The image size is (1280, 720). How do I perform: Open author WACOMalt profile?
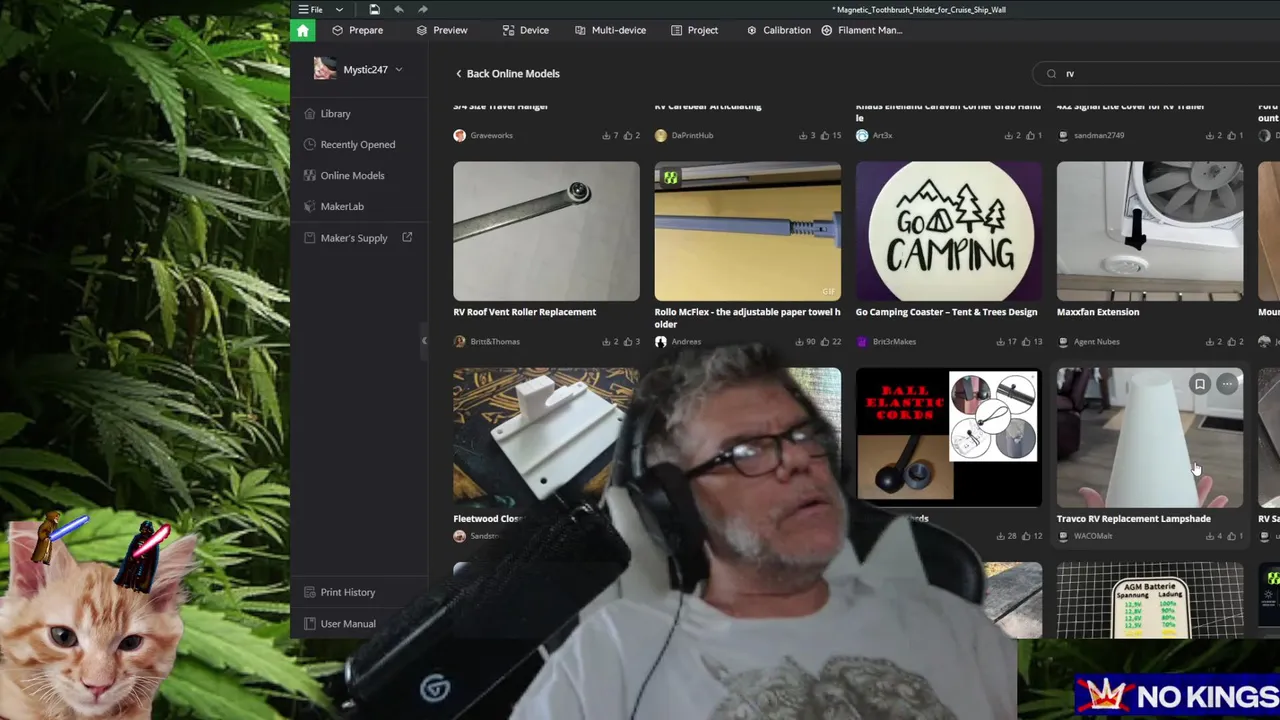pos(1085,536)
